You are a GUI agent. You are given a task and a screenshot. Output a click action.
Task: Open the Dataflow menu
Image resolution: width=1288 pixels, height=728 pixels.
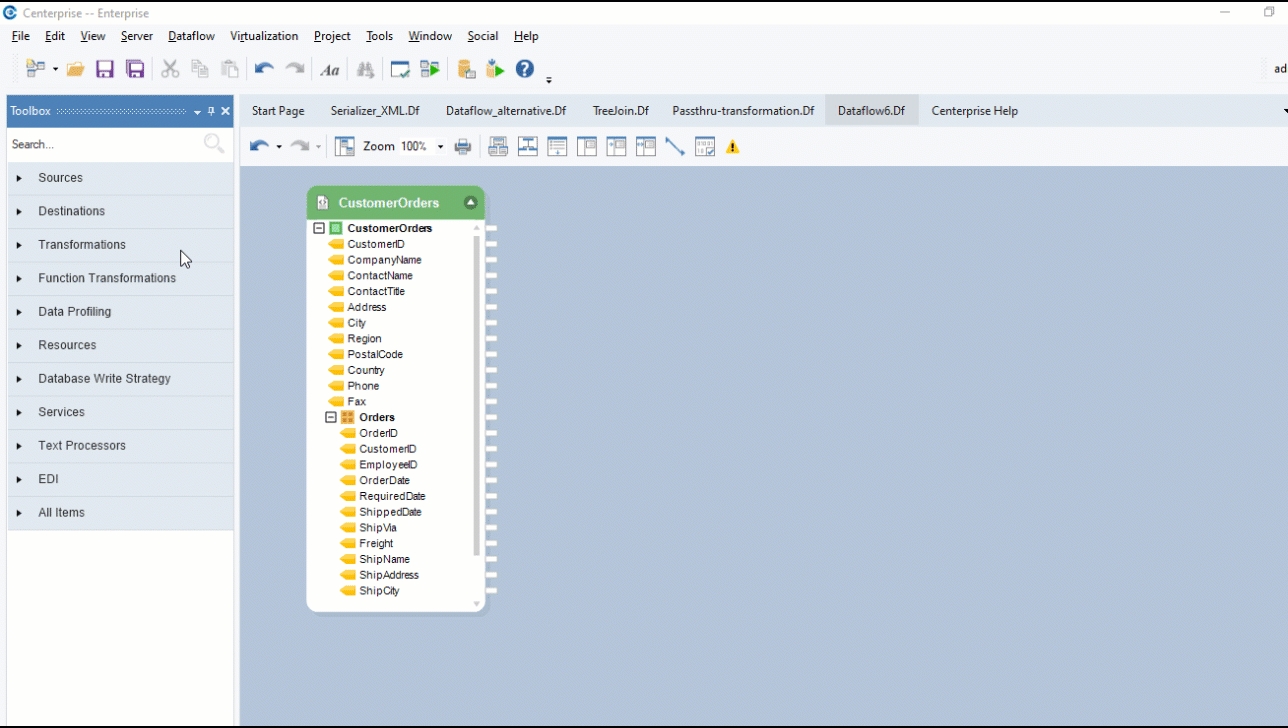(191, 36)
